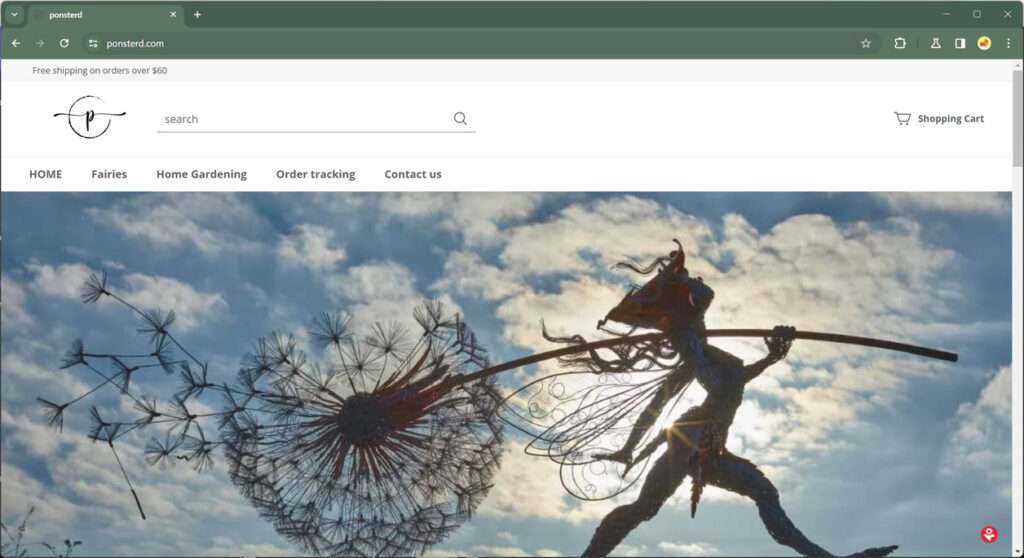The width and height of the screenshot is (1024, 558).
Task: Open the Chrome profile avatar
Action: pos(984,43)
